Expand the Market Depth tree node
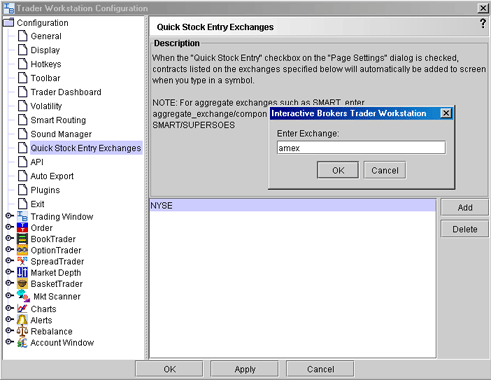The height and width of the screenshot is (380, 491). coord(10,272)
